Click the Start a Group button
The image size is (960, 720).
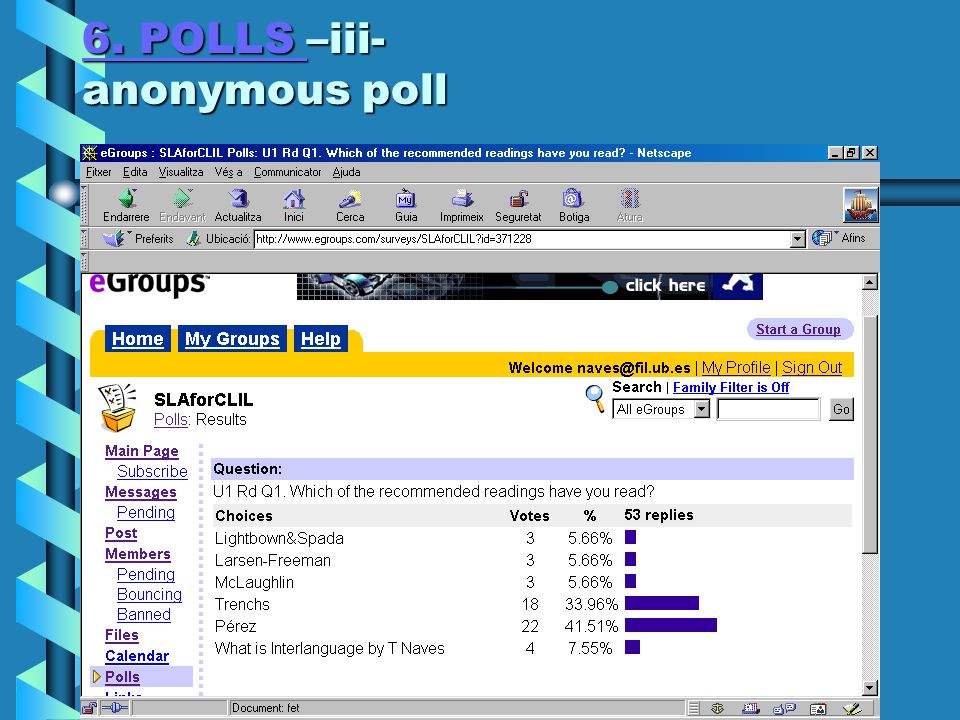(799, 329)
